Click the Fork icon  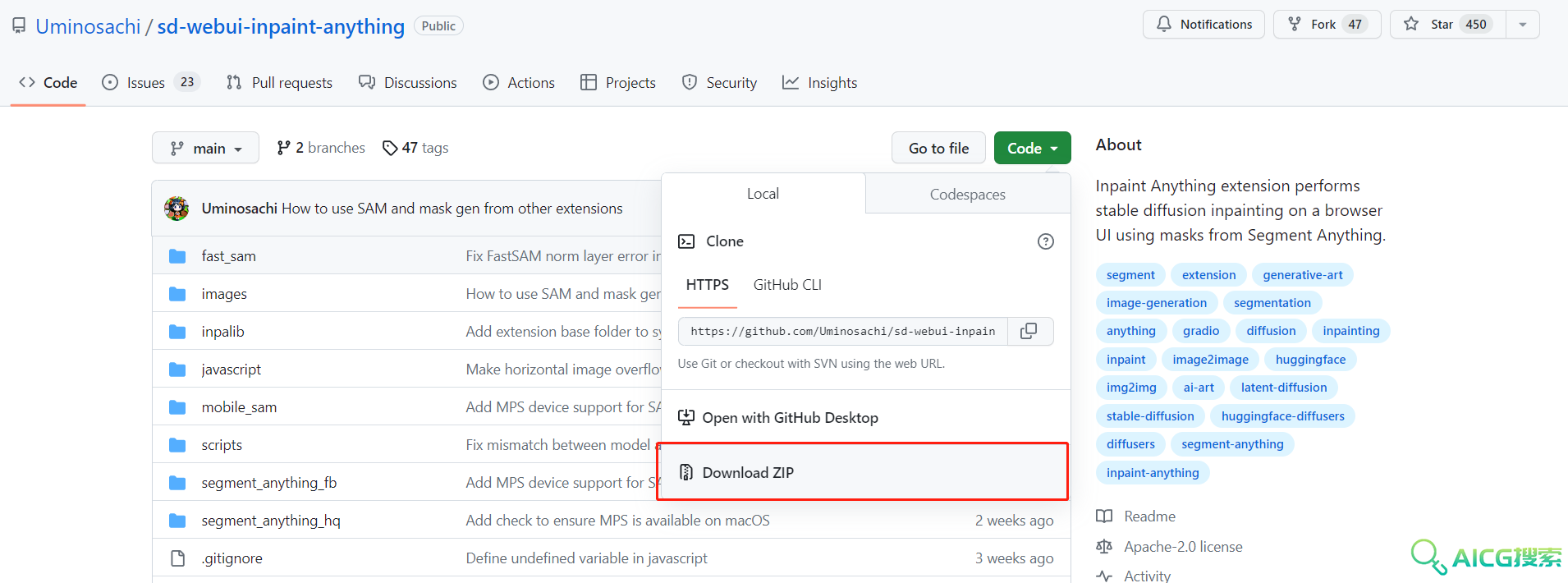coord(1295,25)
